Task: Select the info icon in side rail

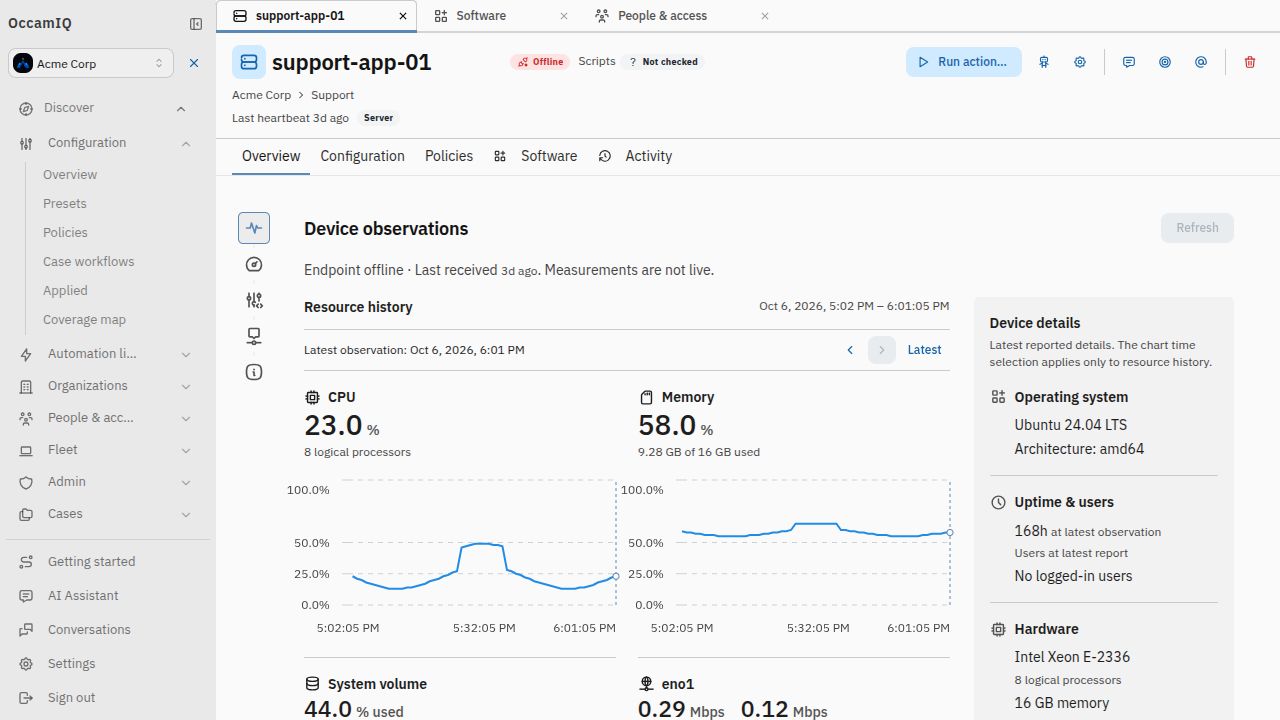Action: click(x=254, y=372)
